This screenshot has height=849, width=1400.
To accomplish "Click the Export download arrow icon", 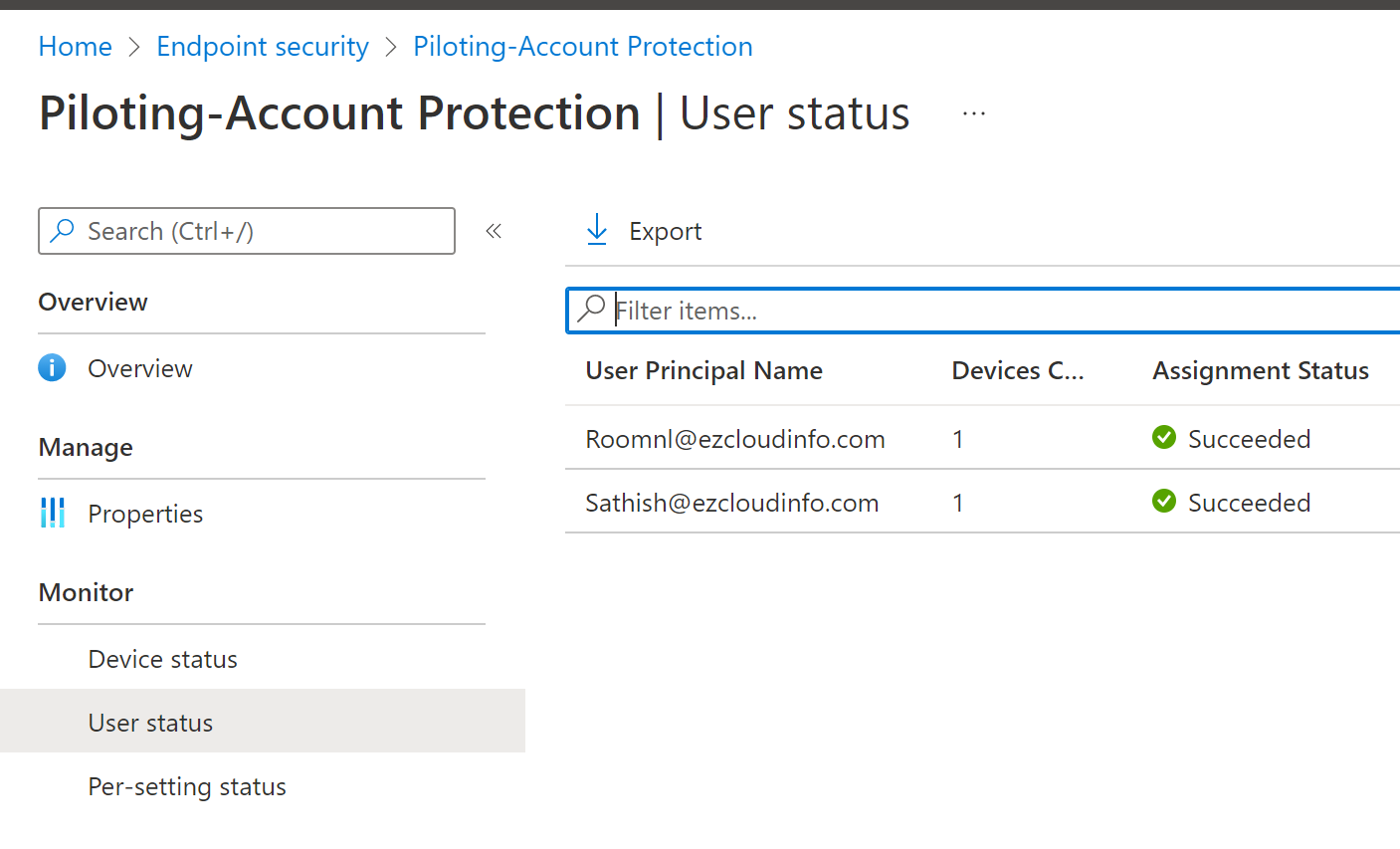I will tap(597, 230).
